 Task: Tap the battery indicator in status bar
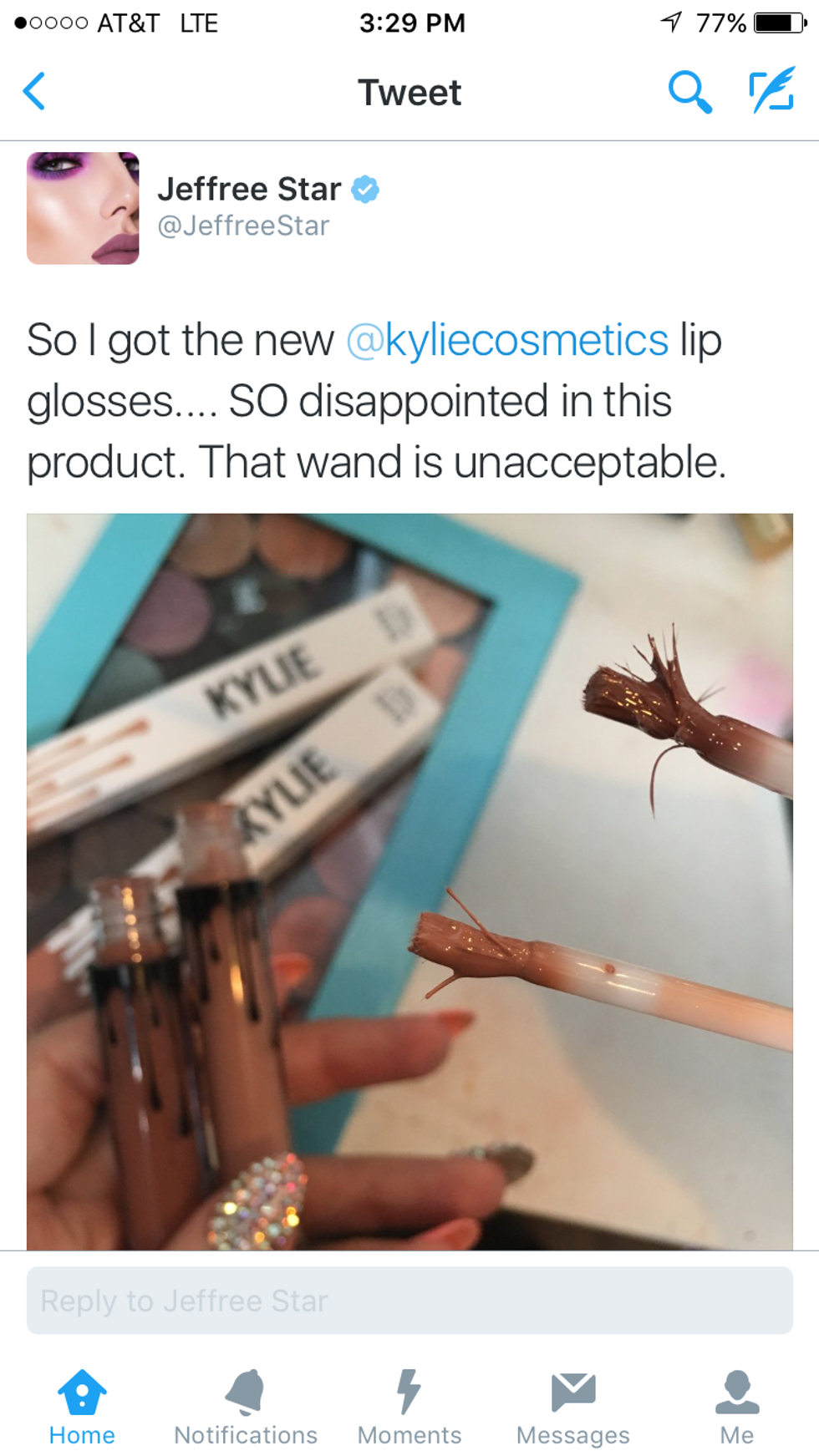[781, 23]
